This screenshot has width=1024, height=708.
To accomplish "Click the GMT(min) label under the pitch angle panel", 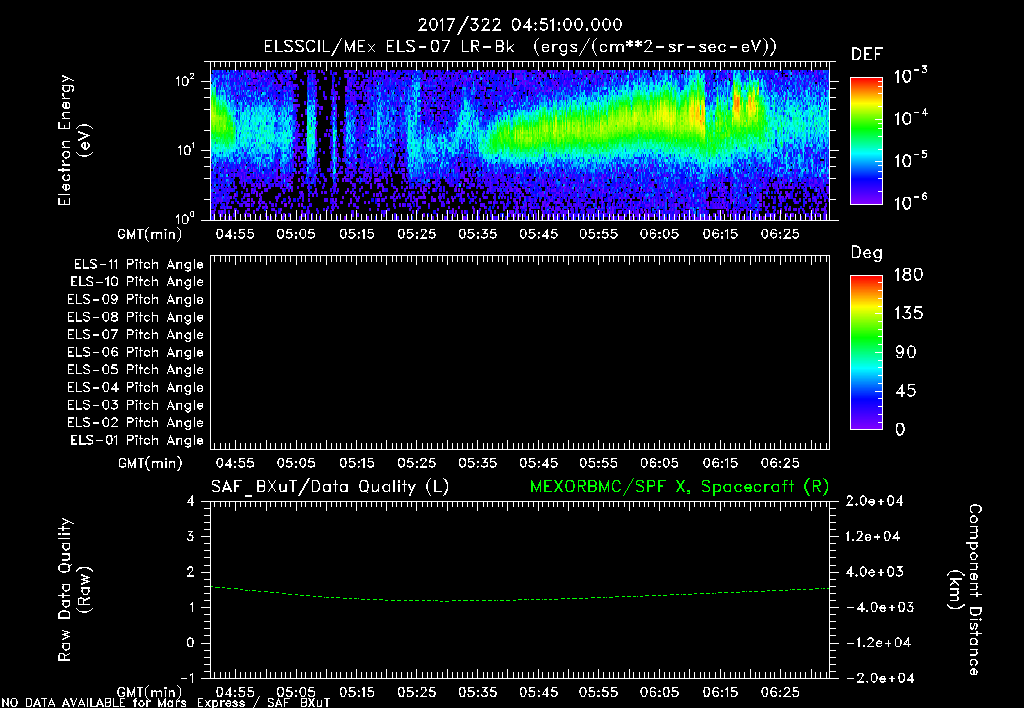I will [x=150, y=463].
